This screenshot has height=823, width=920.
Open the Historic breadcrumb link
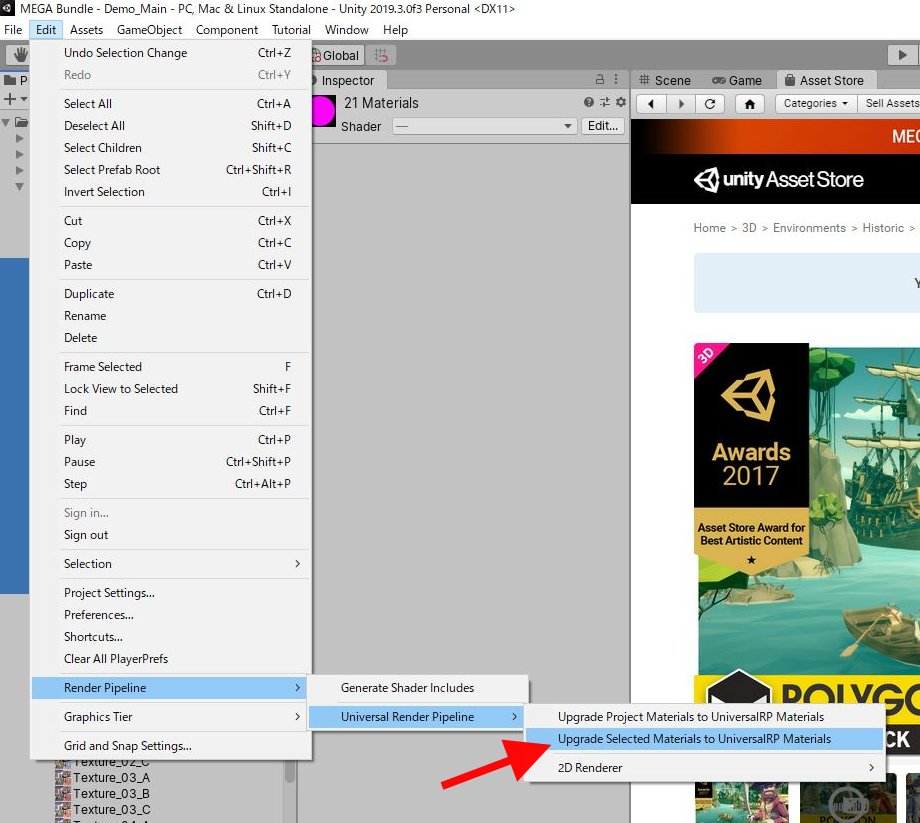[882, 228]
